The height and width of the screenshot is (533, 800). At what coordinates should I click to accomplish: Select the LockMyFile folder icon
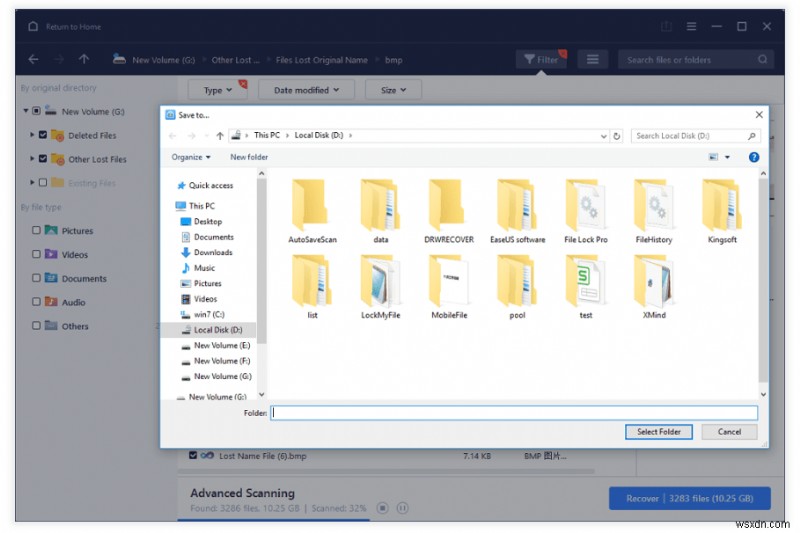[380, 281]
